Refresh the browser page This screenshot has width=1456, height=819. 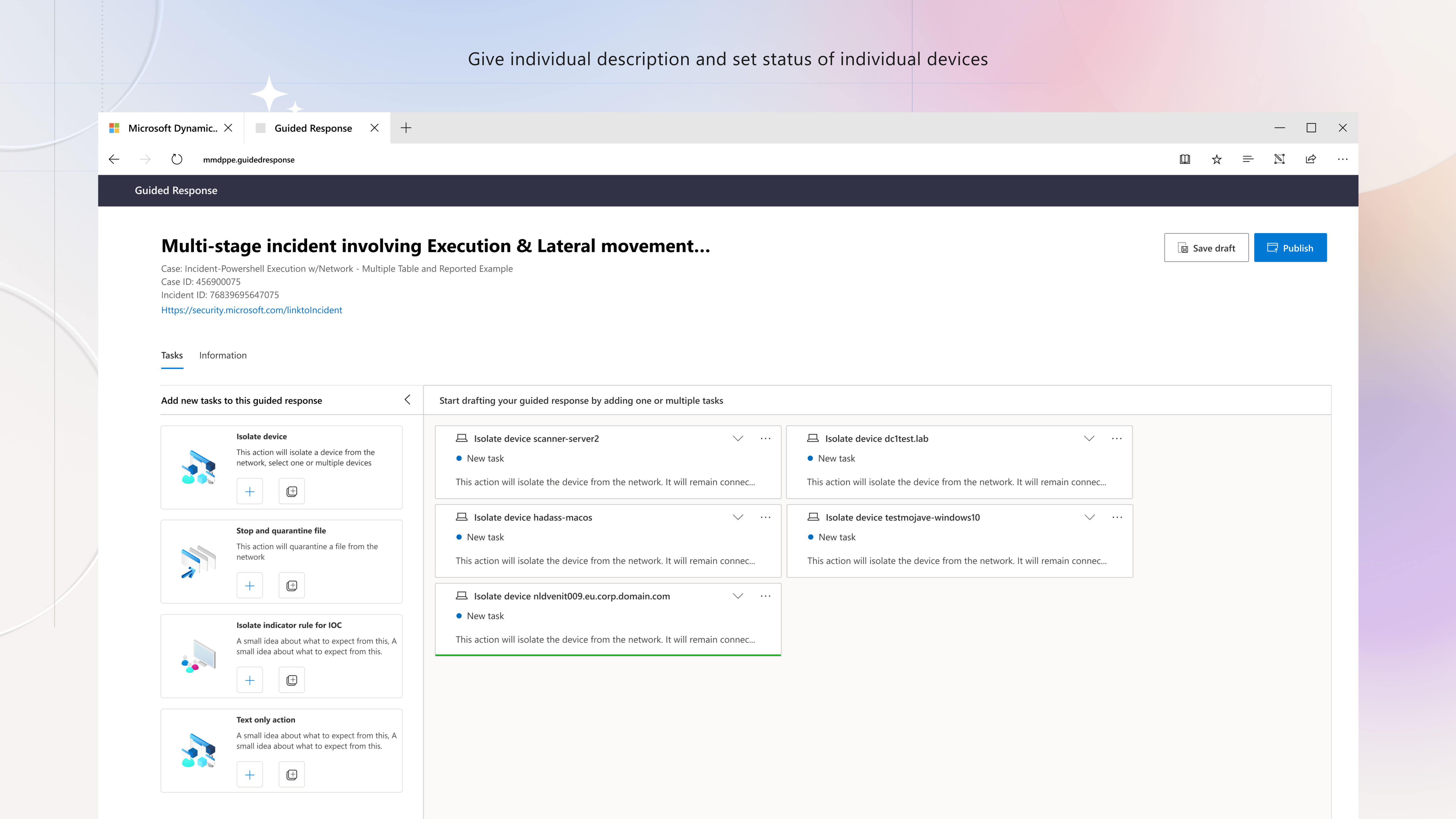[177, 160]
